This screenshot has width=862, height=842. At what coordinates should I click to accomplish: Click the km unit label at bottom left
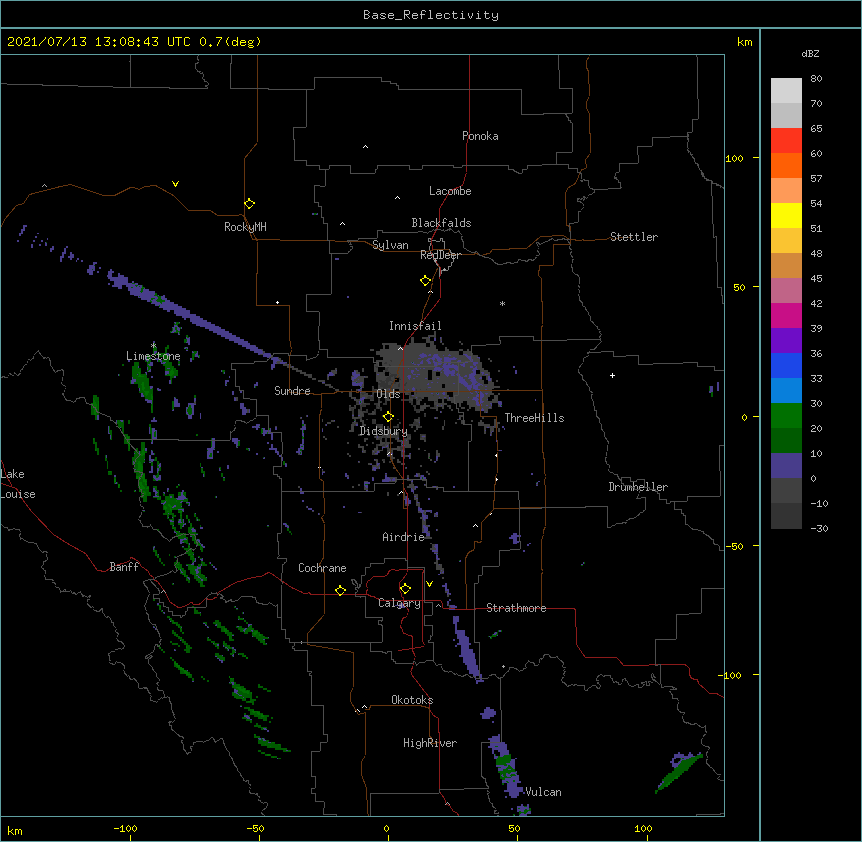[15, 830]
